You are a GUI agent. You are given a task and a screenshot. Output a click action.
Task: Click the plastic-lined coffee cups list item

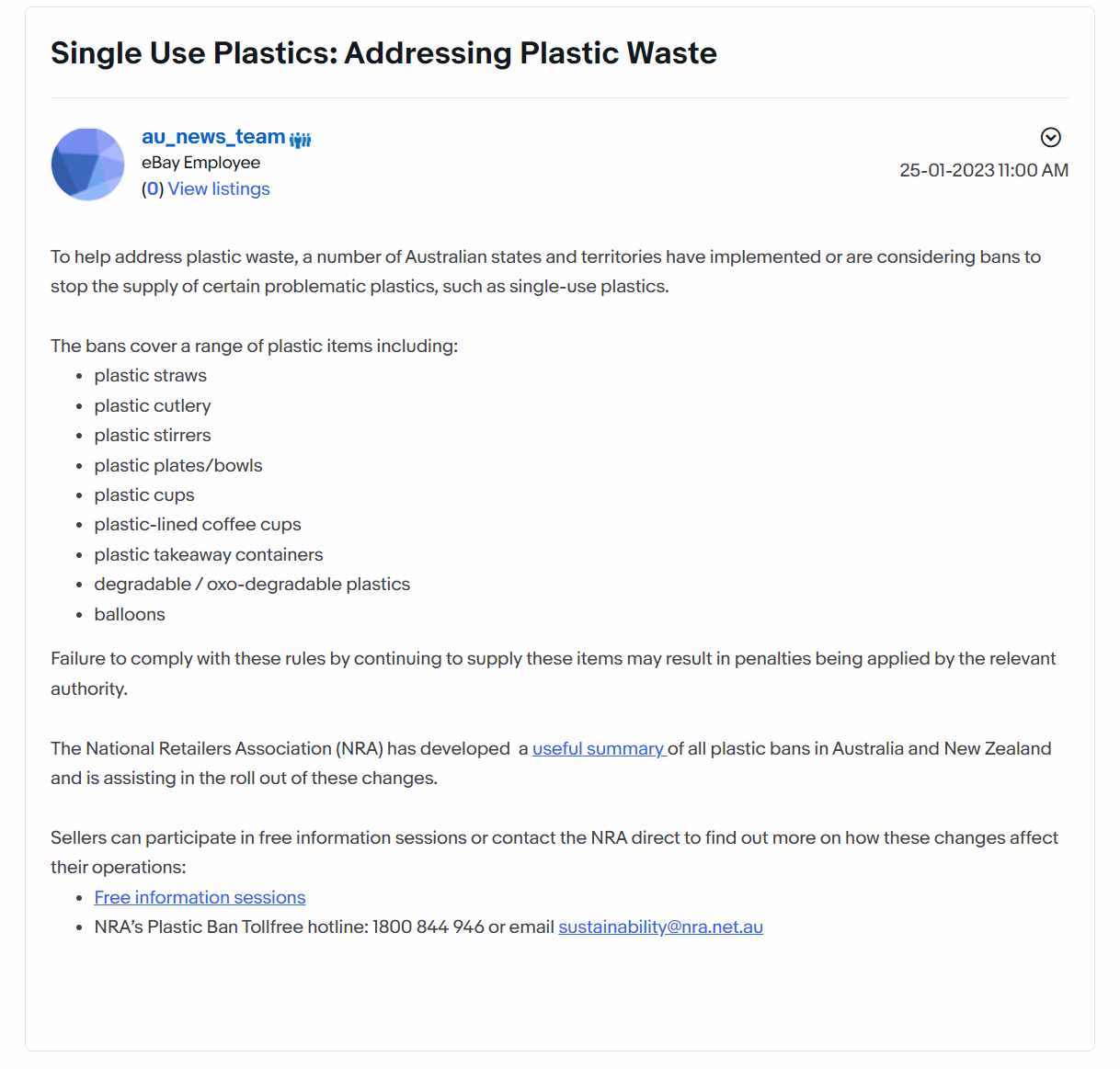[198, 524]
